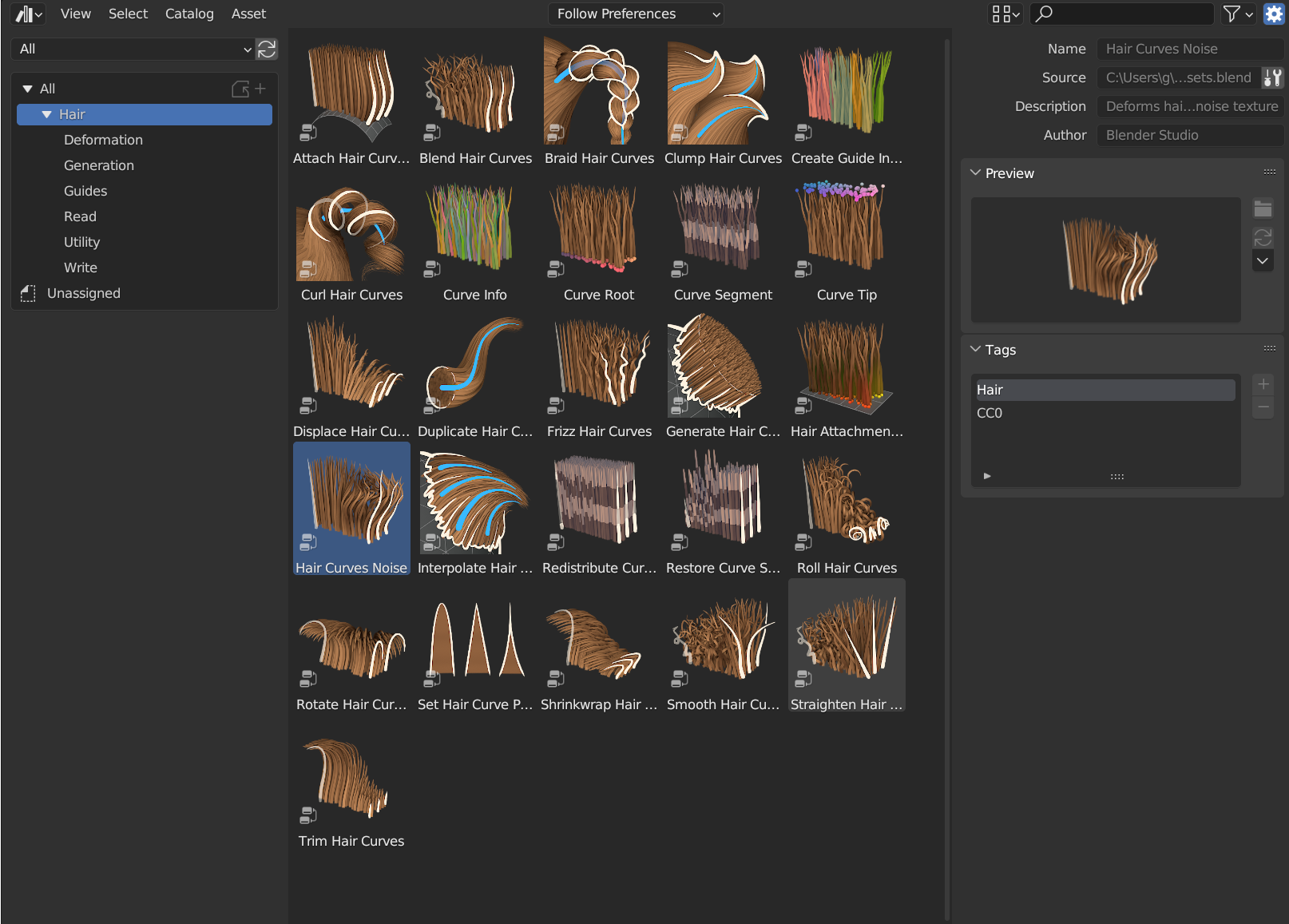
Task: Open the display mode dropdown
Action: [x=1005, y=14]
